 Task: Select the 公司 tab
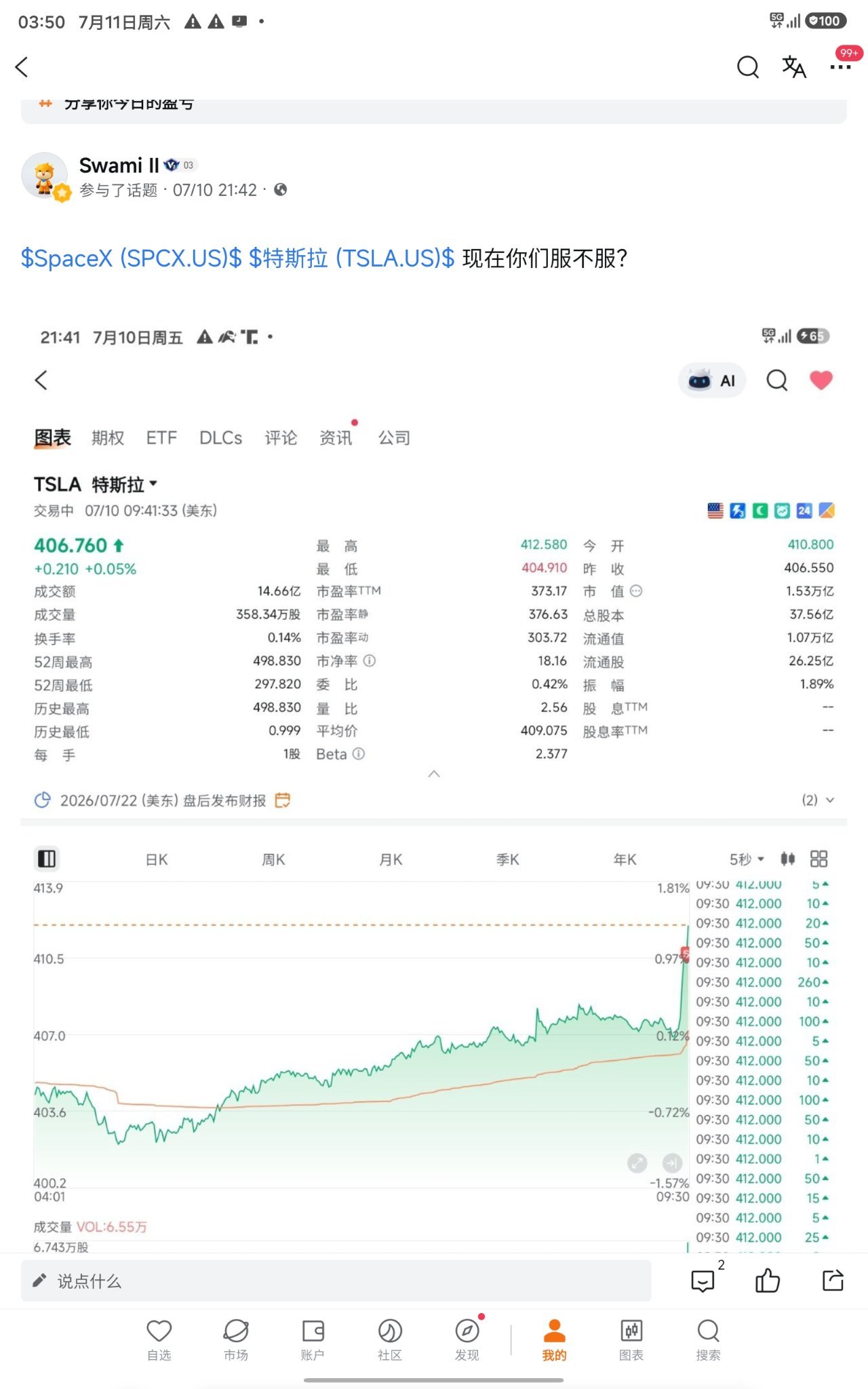pos(394,438)
